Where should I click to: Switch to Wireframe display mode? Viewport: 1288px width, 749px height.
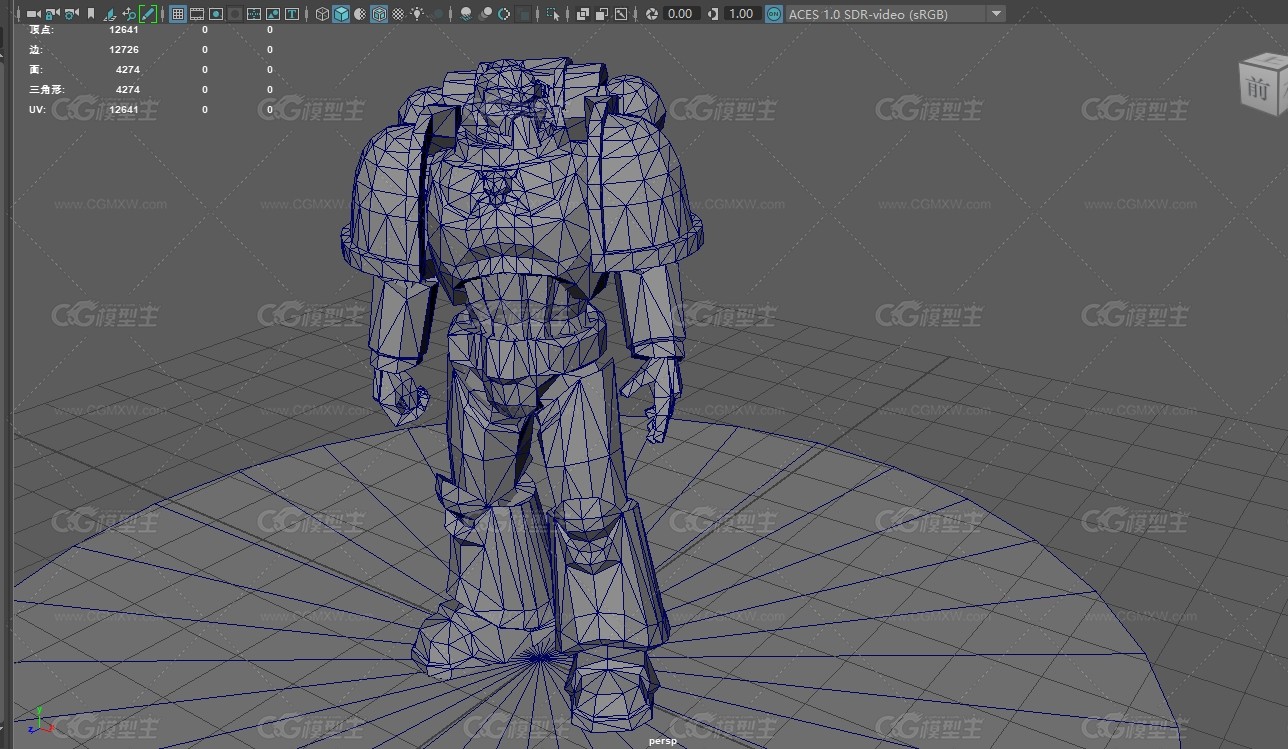click(322, 14)
